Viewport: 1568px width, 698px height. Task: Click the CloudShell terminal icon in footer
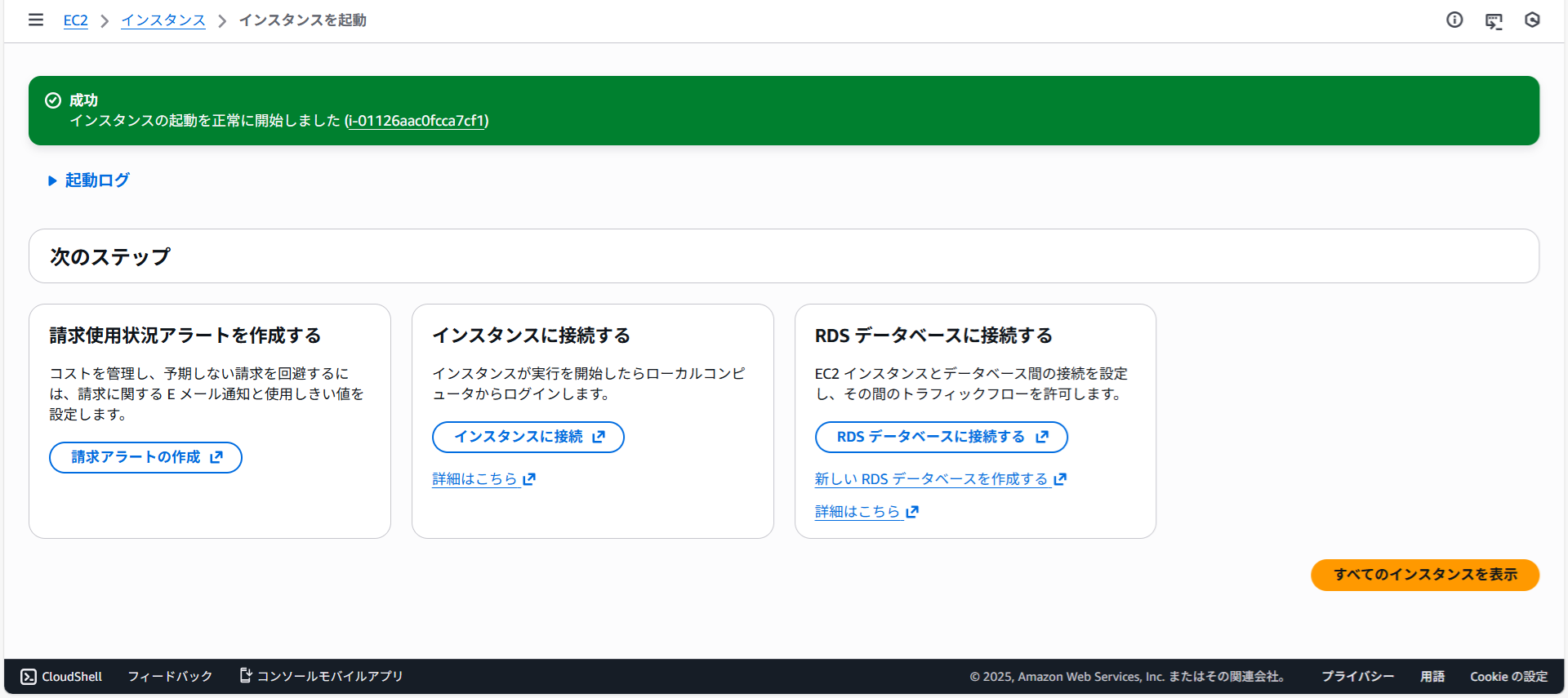point(29,676)
